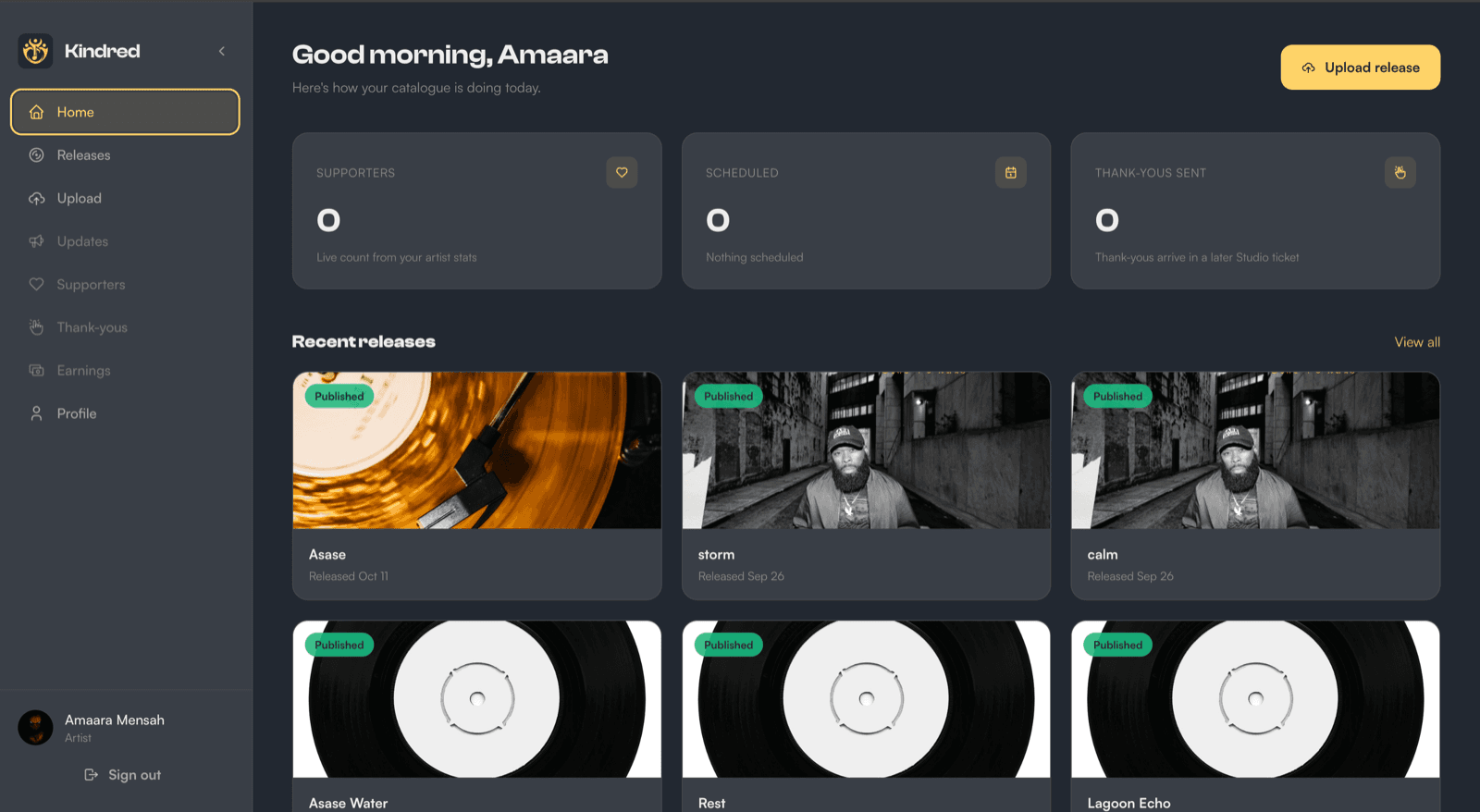Go to Releases in the sidebar

pos(125,155)
